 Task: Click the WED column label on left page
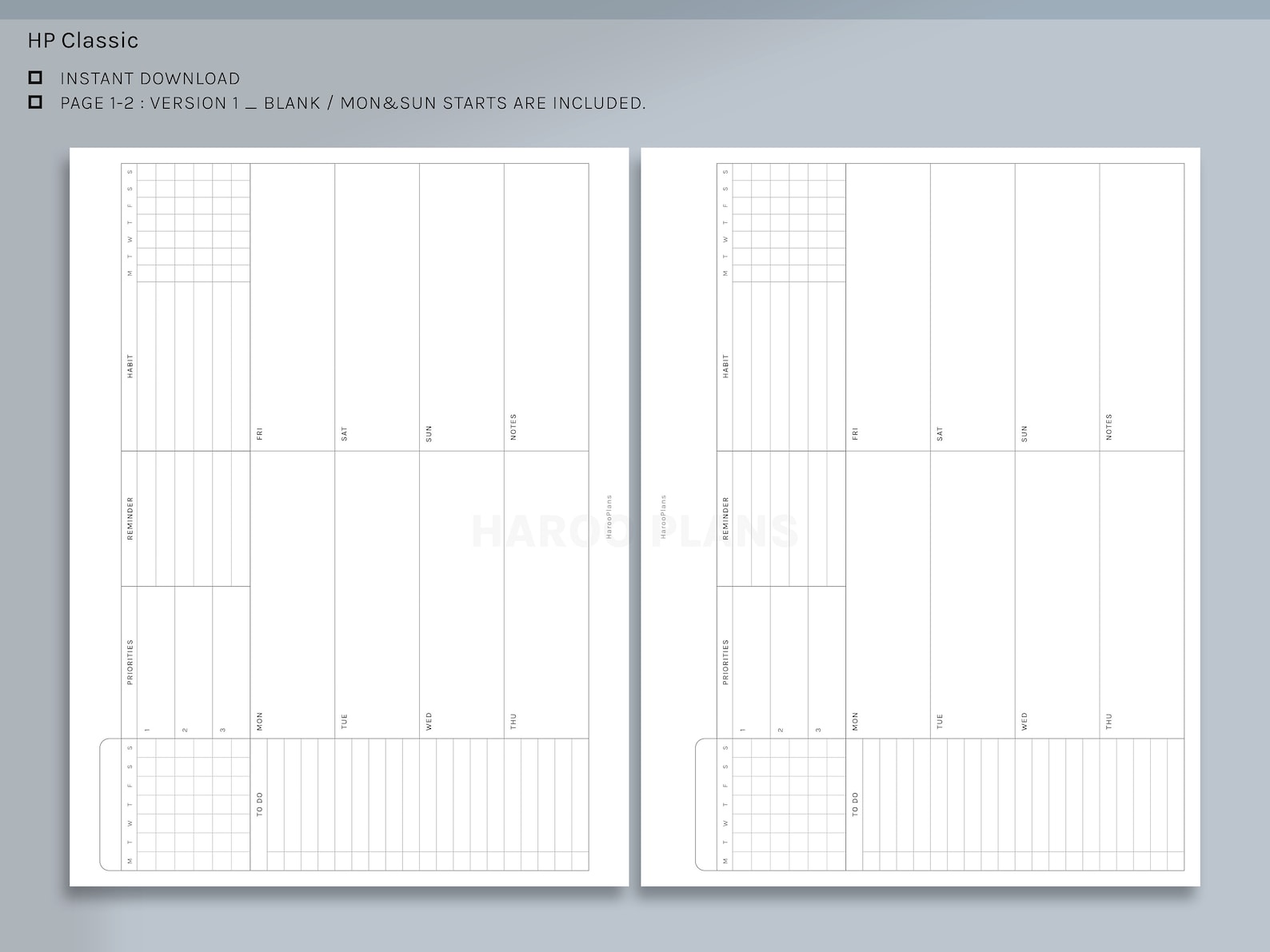tap(429, 722)
